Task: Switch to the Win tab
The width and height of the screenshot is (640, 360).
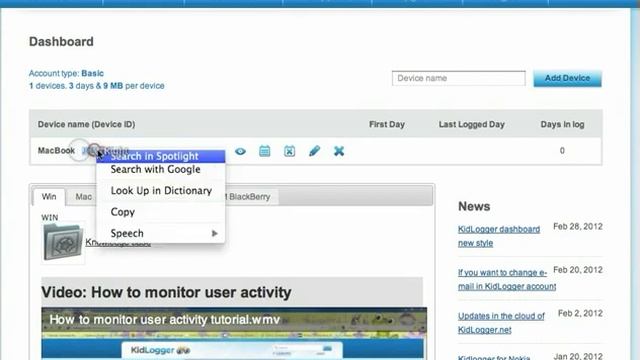Action: [x=49, y=197]
